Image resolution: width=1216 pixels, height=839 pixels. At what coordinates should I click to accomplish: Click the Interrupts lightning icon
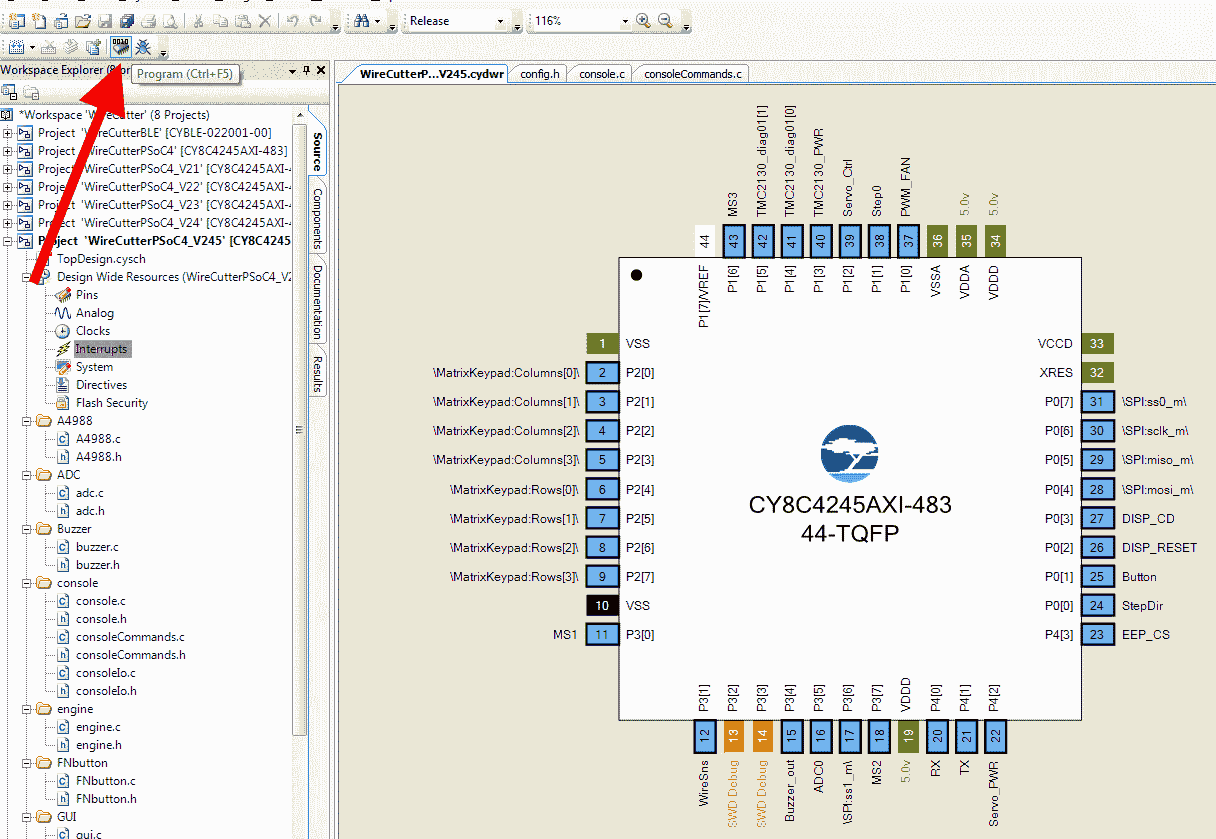point(63,349)
